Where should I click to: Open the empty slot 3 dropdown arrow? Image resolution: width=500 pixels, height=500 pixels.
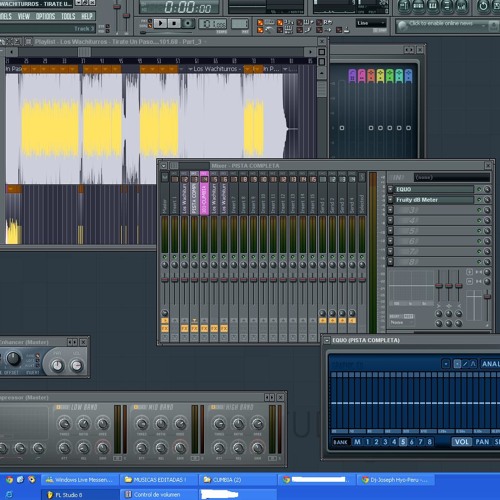[390, 210]
